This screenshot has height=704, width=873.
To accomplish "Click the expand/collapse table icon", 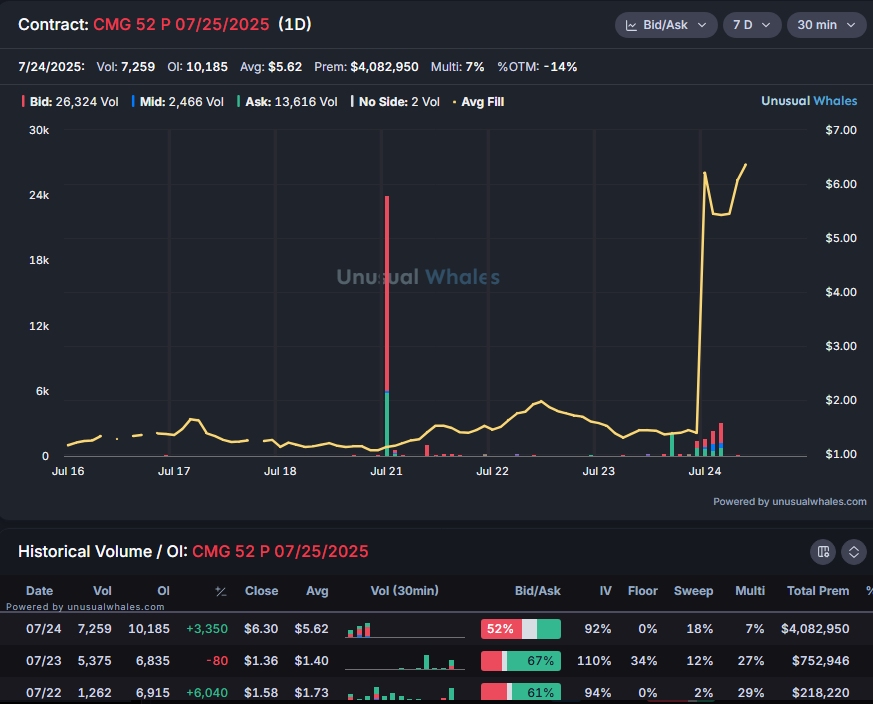I will point(854,552).
